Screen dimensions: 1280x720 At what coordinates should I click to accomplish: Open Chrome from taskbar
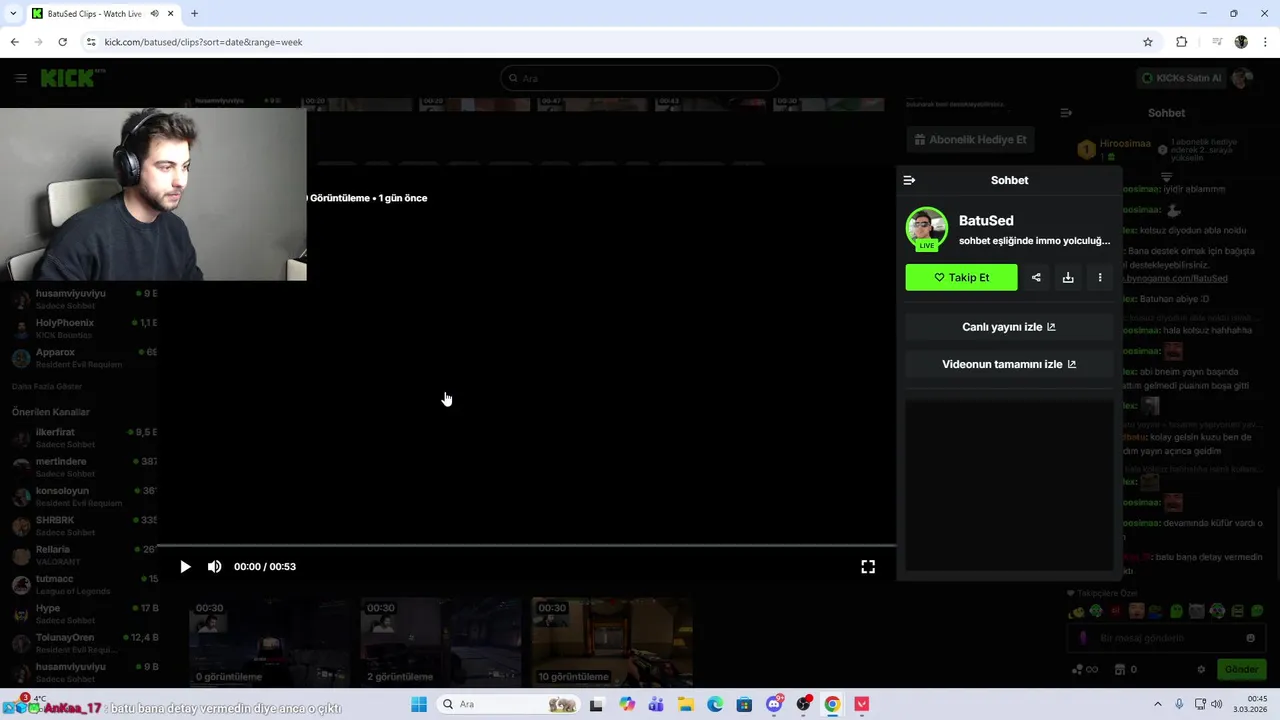[x=832, y=704]
